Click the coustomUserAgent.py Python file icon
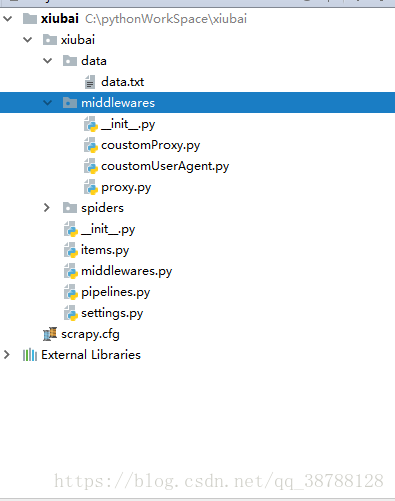 pos(91,166)
